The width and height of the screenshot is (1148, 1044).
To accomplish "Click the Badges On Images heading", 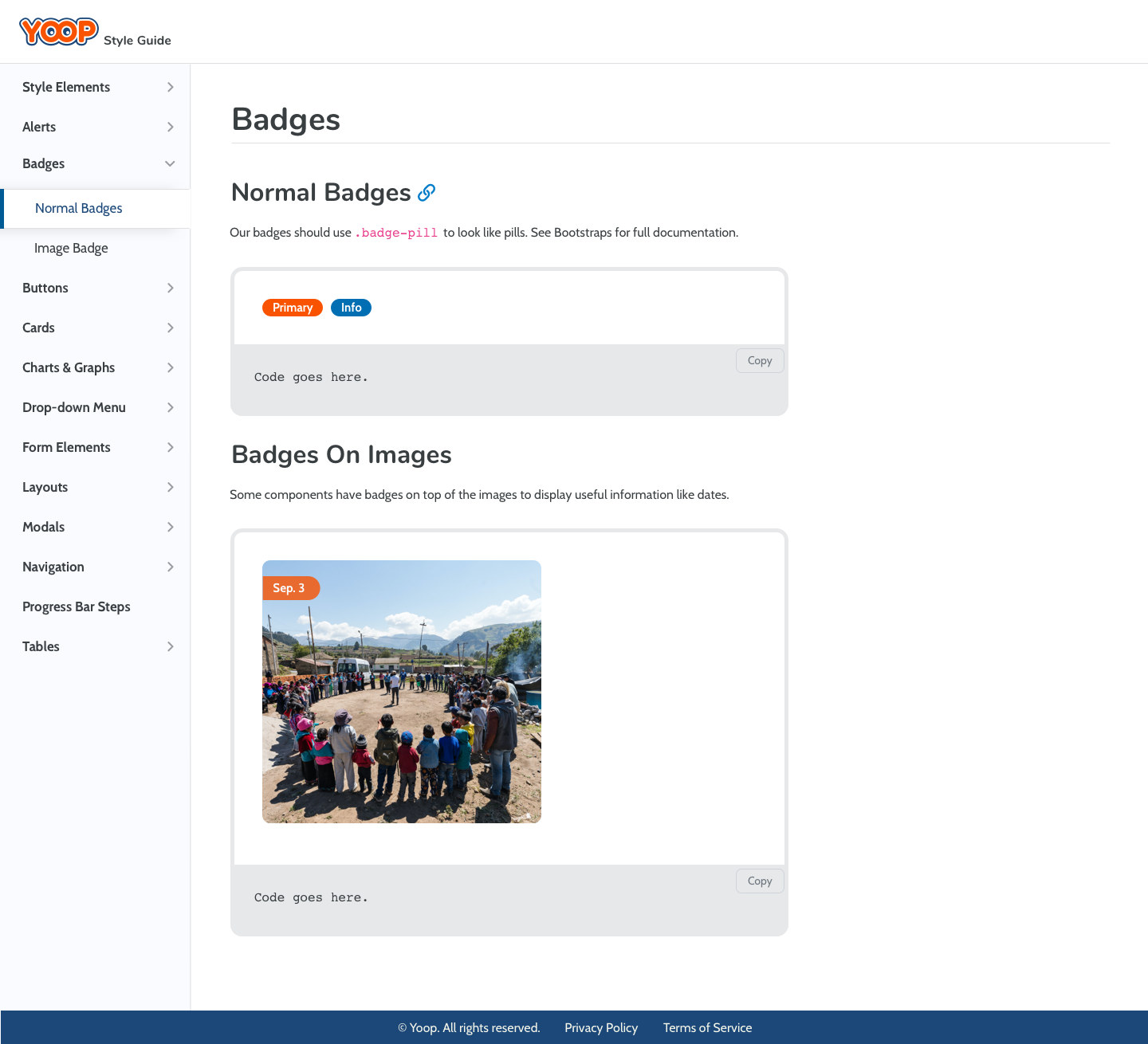I will (x=341, y=454).
